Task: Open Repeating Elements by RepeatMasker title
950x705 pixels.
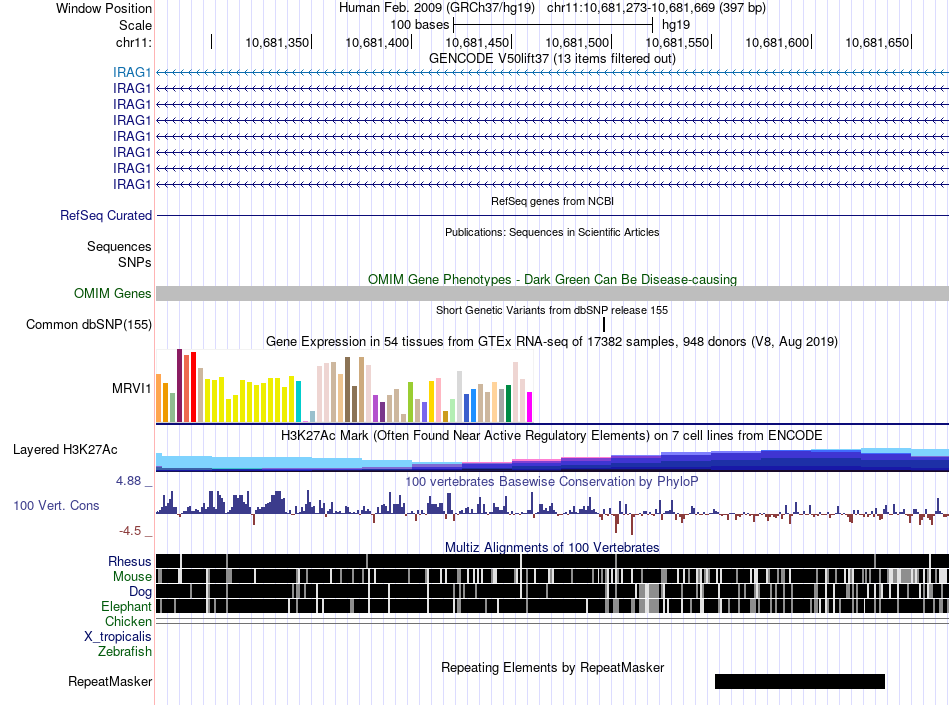Action: [552, 667]
